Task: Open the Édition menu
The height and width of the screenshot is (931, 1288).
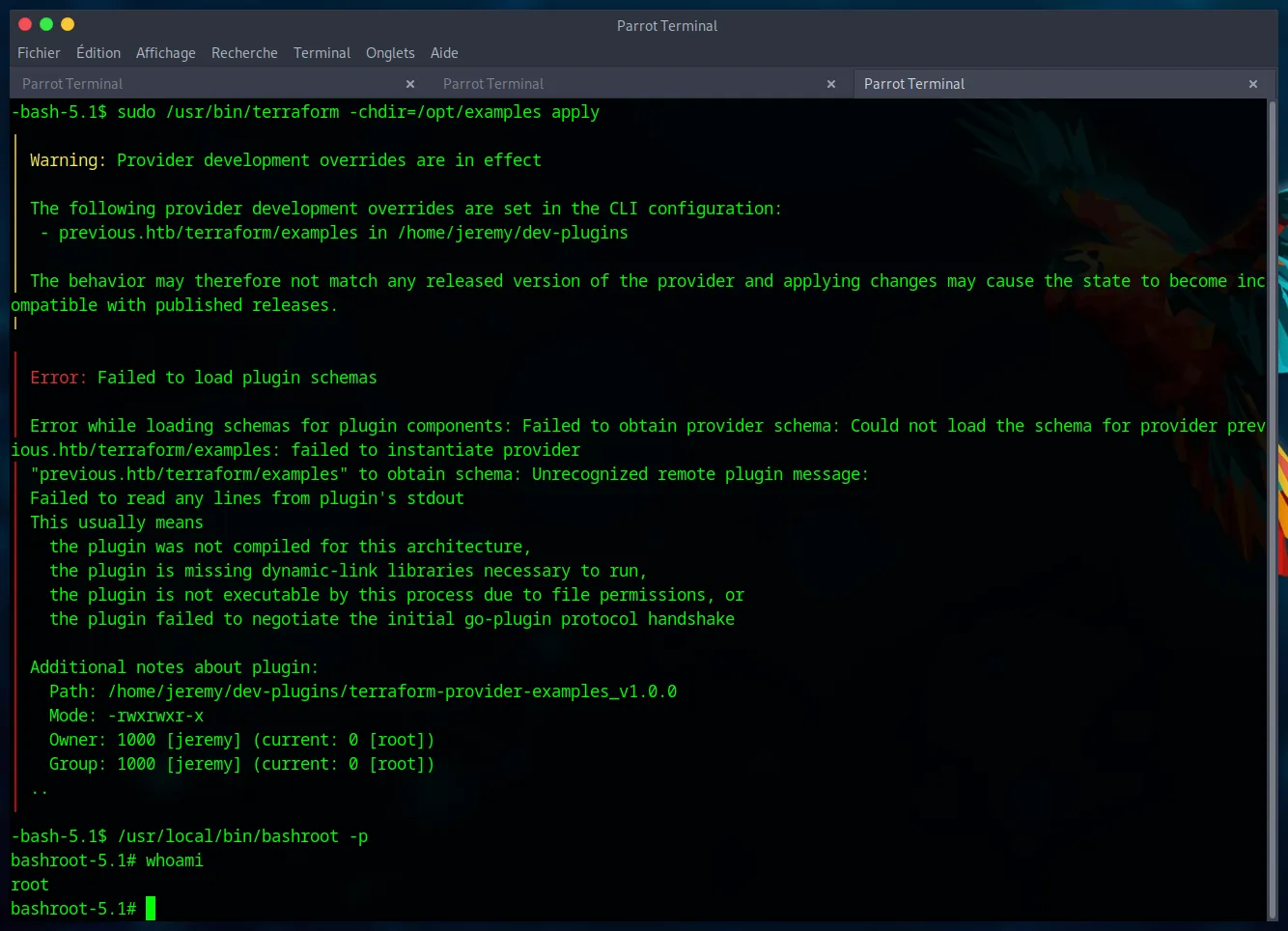Action: [x=98, y=53]
